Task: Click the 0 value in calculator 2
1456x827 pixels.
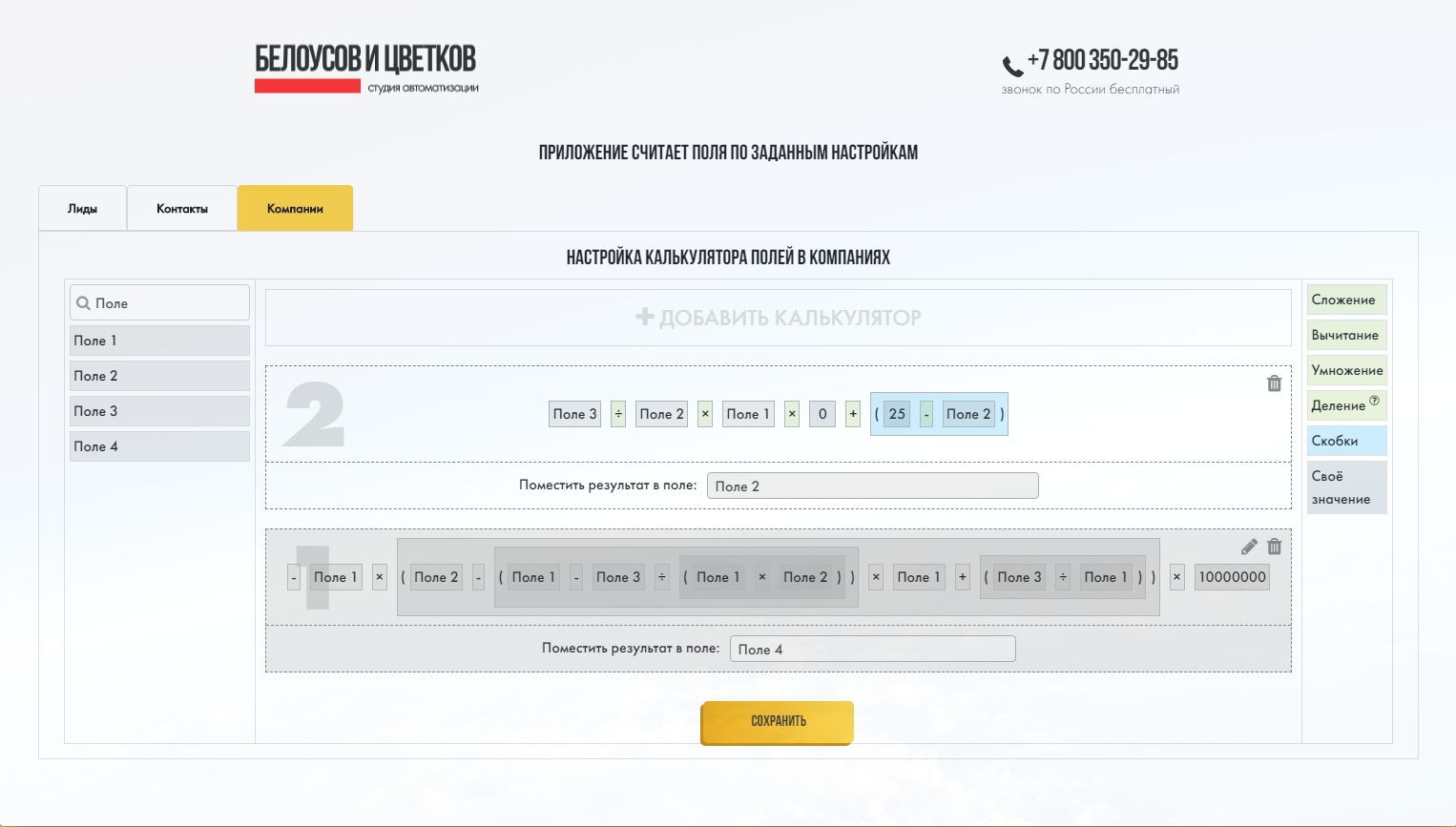Action: click(822, 414)
